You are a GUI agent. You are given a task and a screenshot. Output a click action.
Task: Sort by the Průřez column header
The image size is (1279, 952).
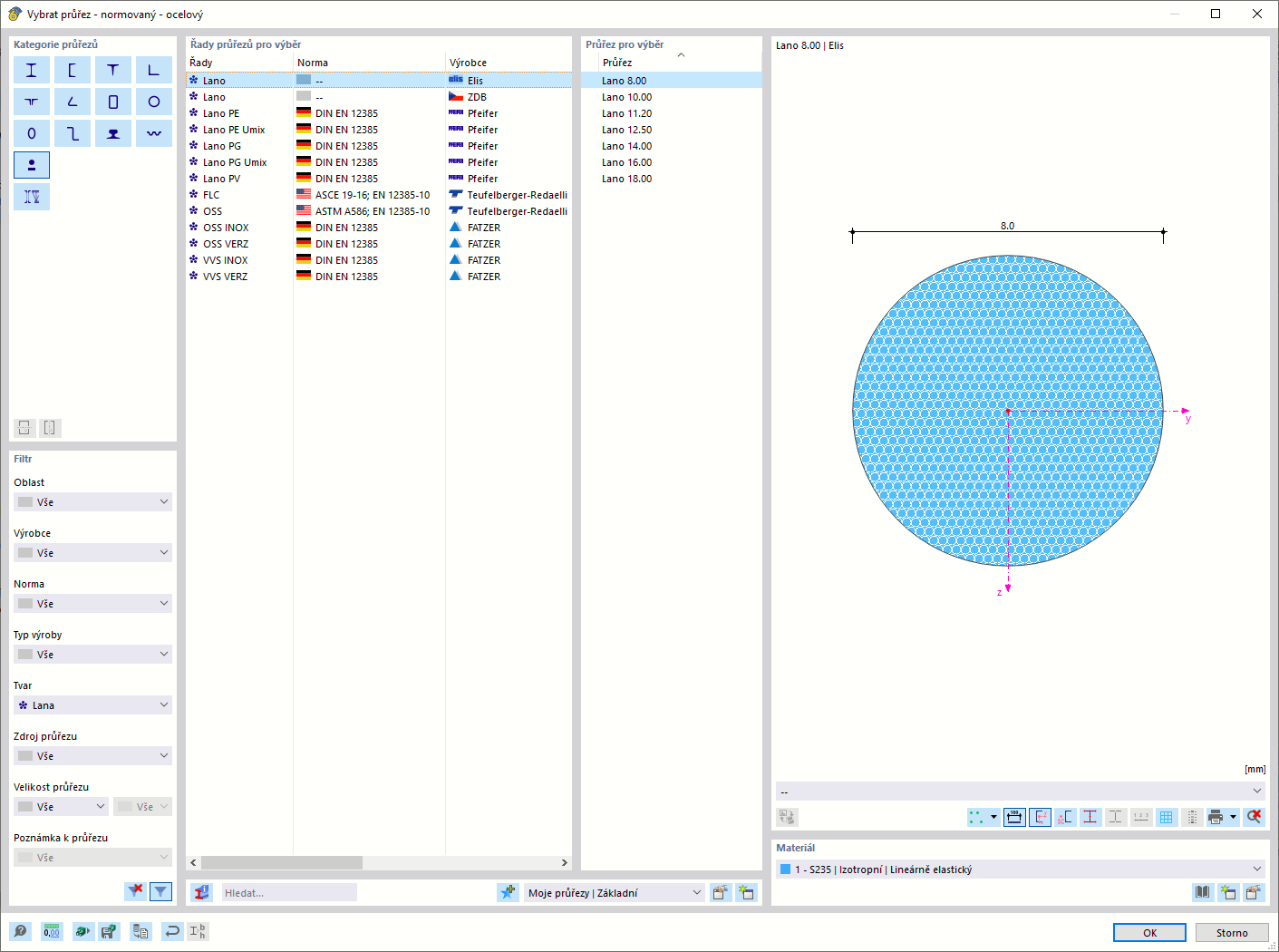click(680, 63)
